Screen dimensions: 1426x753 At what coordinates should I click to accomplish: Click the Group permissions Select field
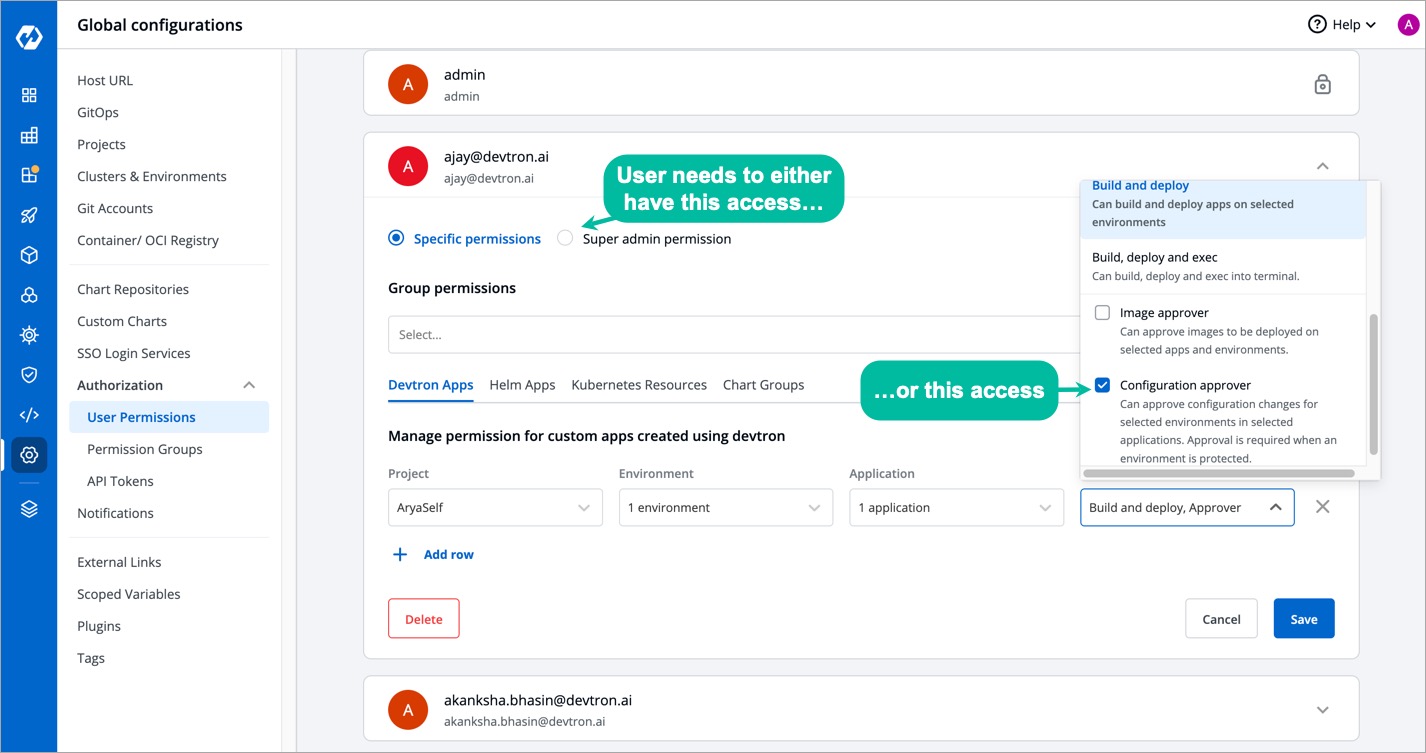730,335
